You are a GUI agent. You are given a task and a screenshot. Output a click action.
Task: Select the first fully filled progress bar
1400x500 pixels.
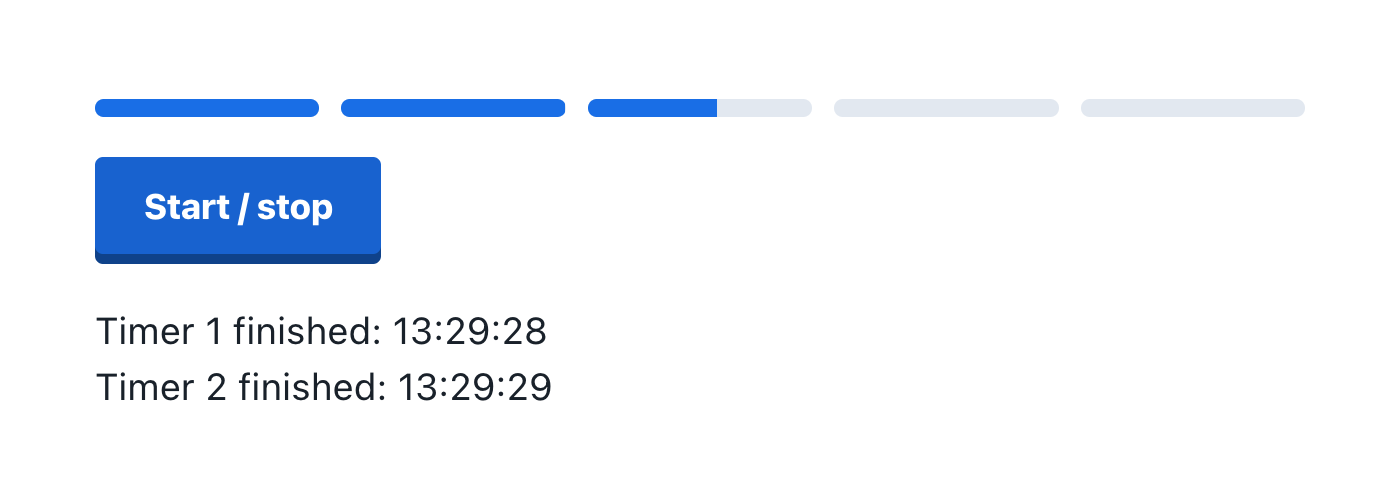(207, 108)
